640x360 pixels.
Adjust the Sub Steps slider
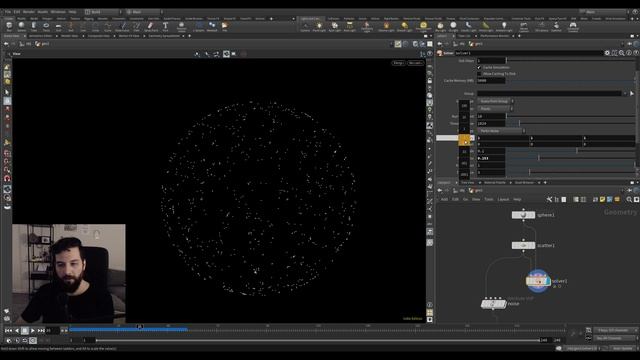pos(570,60)
